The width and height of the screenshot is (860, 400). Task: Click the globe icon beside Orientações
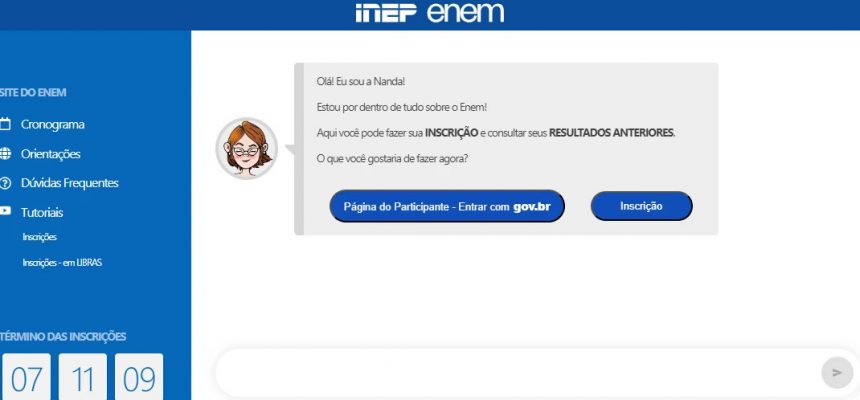coord(5,154)
